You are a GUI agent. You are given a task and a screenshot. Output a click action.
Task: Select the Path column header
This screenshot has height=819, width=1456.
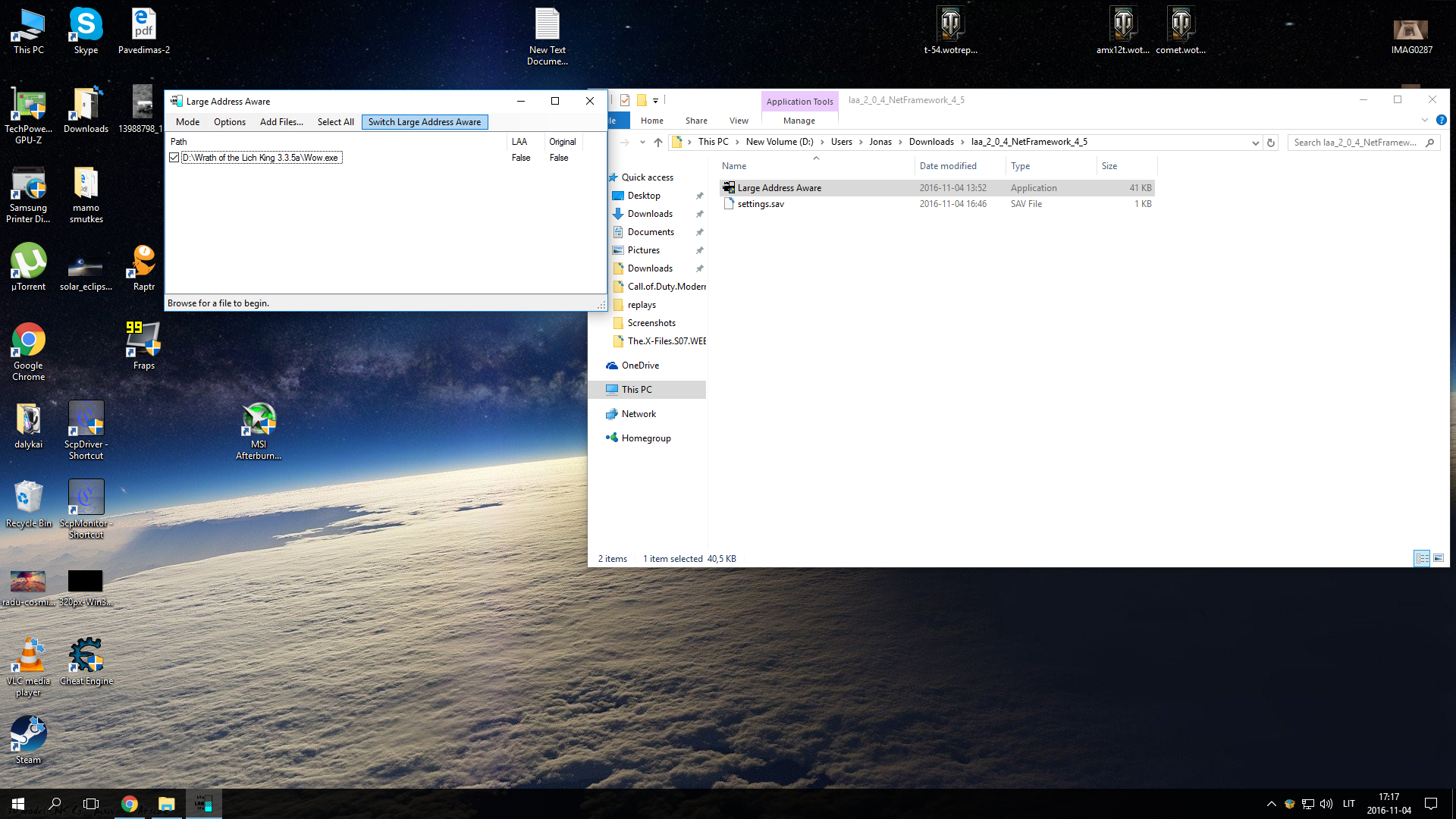point(337,142)
